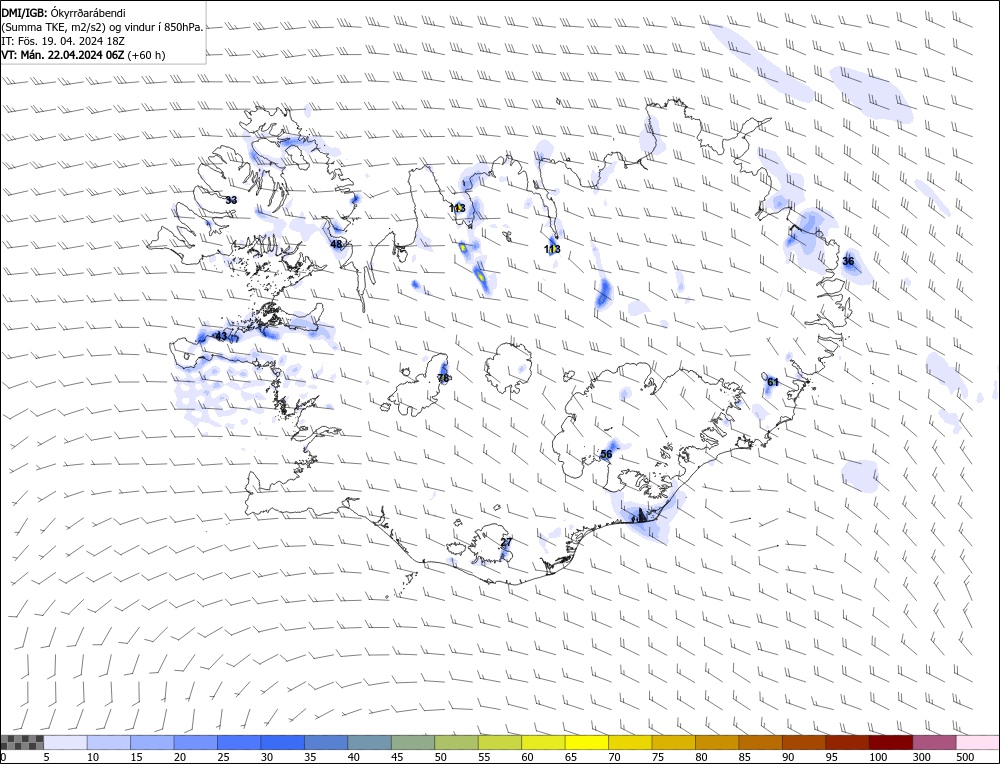The image size is (1000, 764).
Task: Pick the legend swatch between 70 and 75
Action: pyautogui.click(x=630, y=742)
